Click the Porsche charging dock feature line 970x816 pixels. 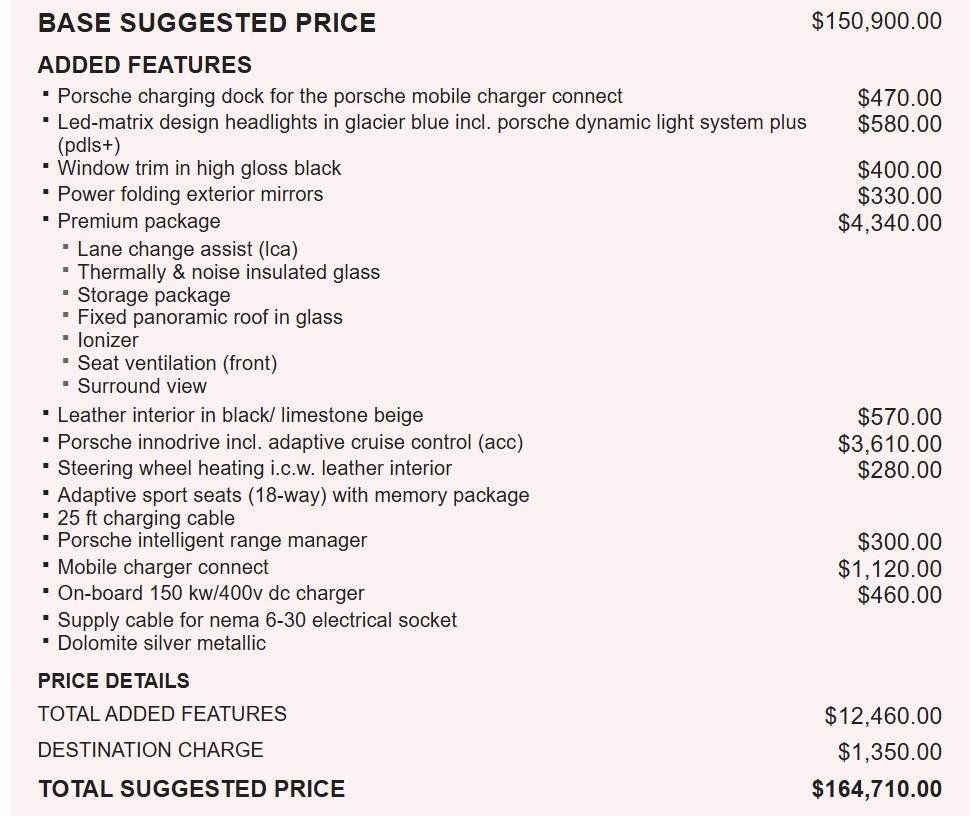[339, 96]
